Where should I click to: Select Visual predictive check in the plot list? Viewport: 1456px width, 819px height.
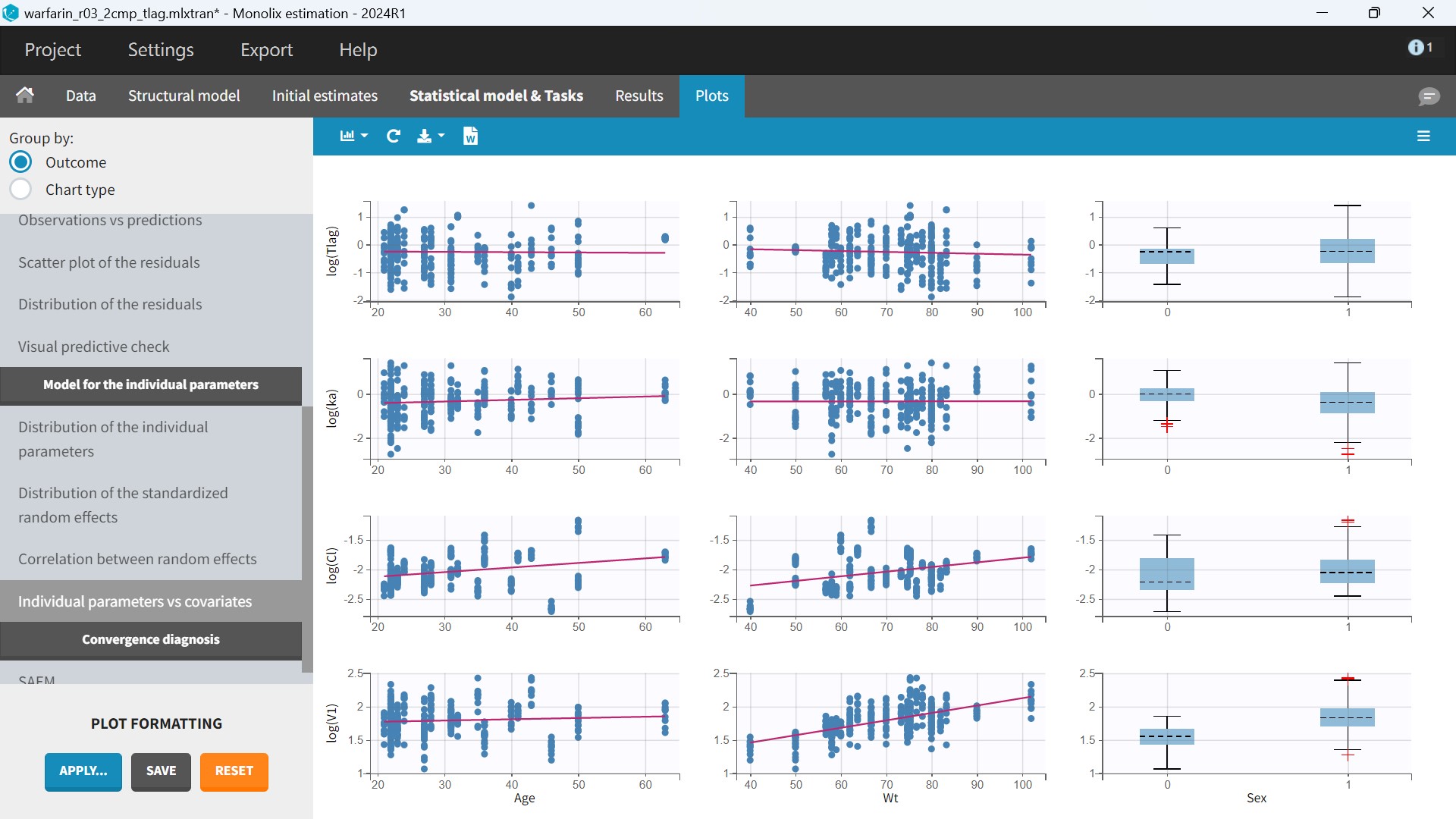(x=94, y=347)
